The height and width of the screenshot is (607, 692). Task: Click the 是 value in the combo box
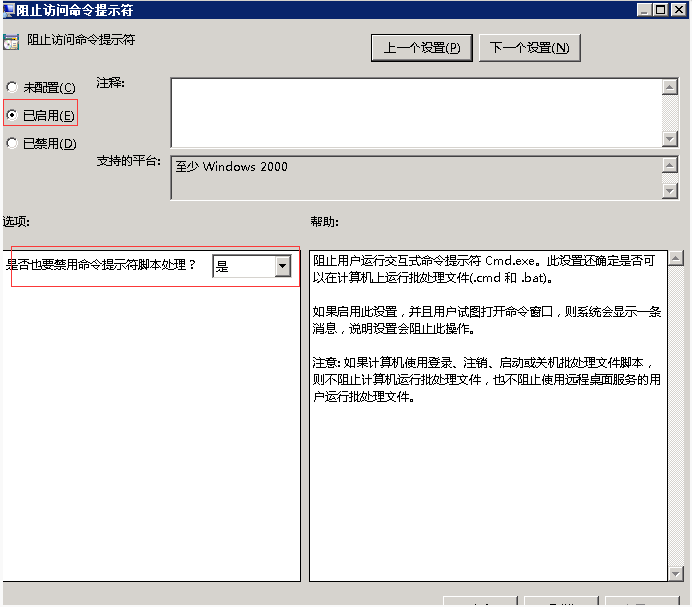pos(243,266)
